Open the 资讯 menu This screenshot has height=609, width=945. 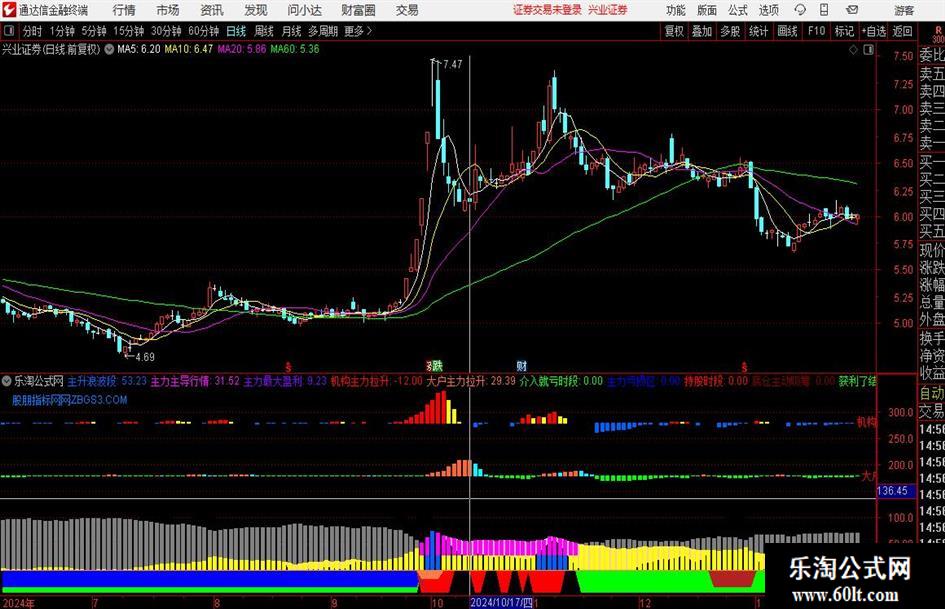(212, 10)
